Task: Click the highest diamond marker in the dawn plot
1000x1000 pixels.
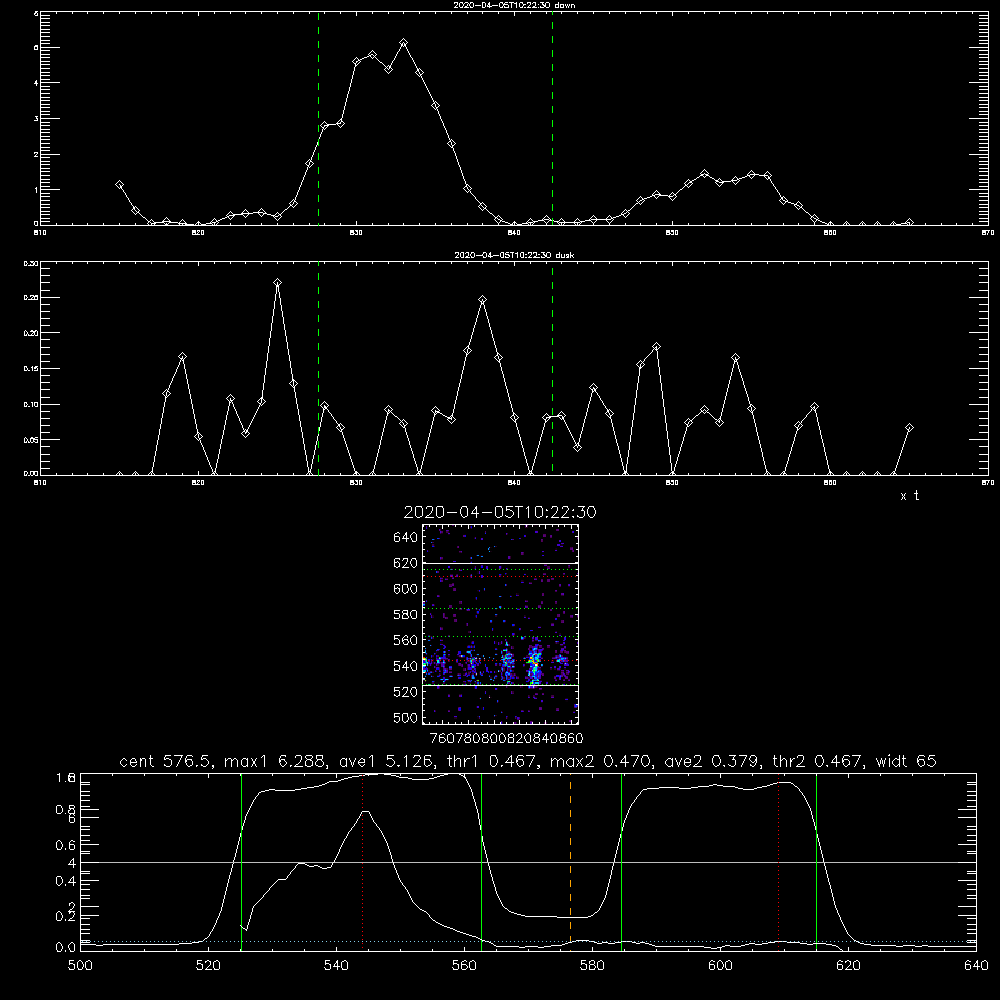Action: pos(403,43)
